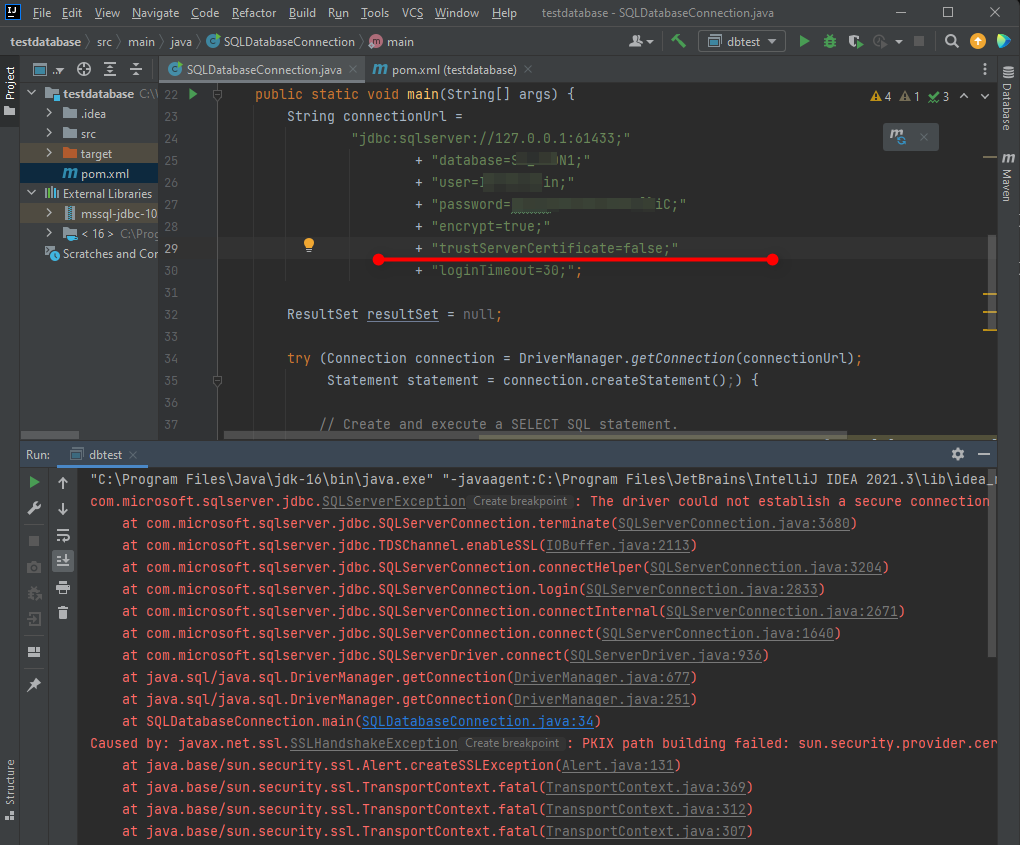Viewport: 1020px width, 845px height.
Task: Hide the Run tool window
Action: coord(984,454)
